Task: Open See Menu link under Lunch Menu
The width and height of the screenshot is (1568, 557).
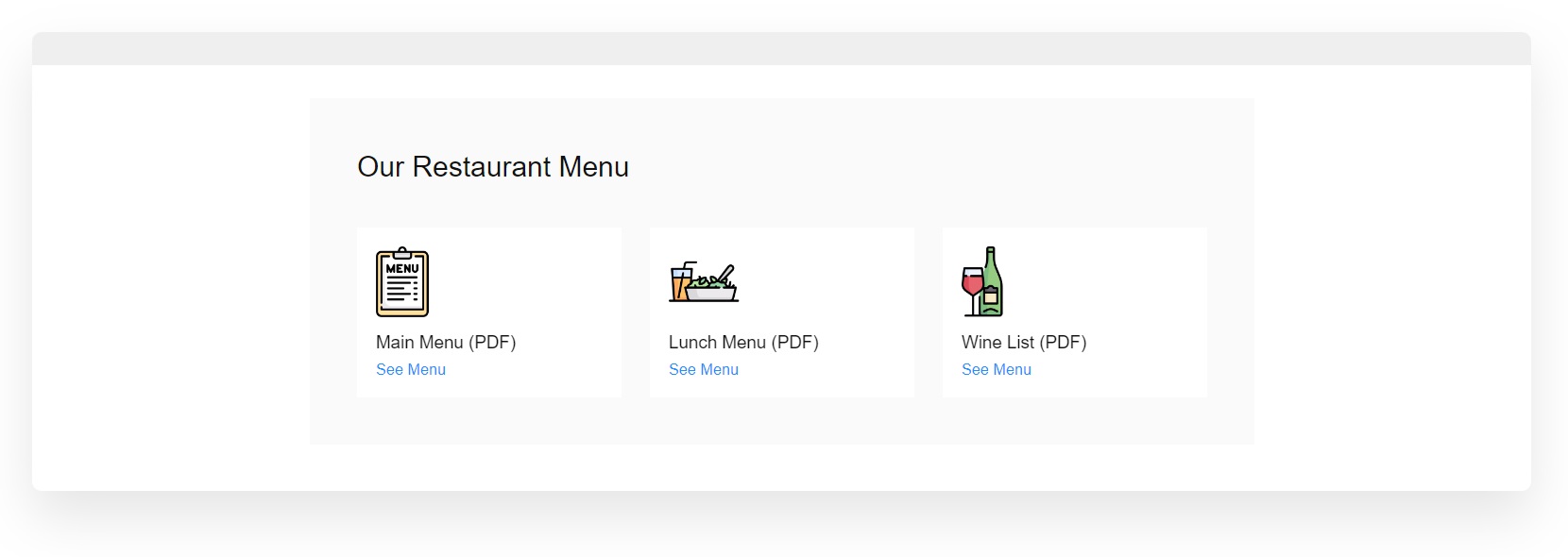Action: 704,369
